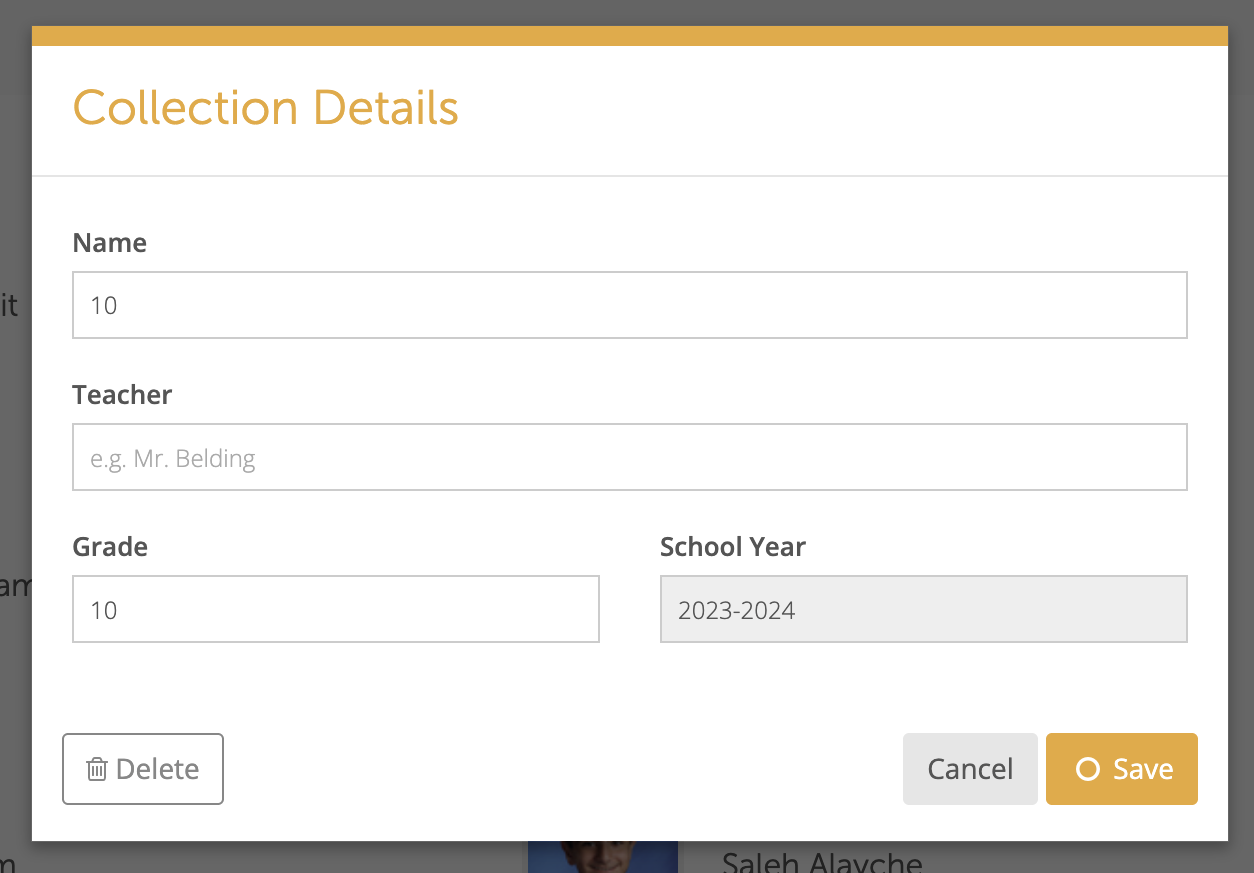Image resolution: width=1254 pixels, height=873 pixels.
Task: Click the orange bar atop the dialog
Action: [x=630, y=36]
